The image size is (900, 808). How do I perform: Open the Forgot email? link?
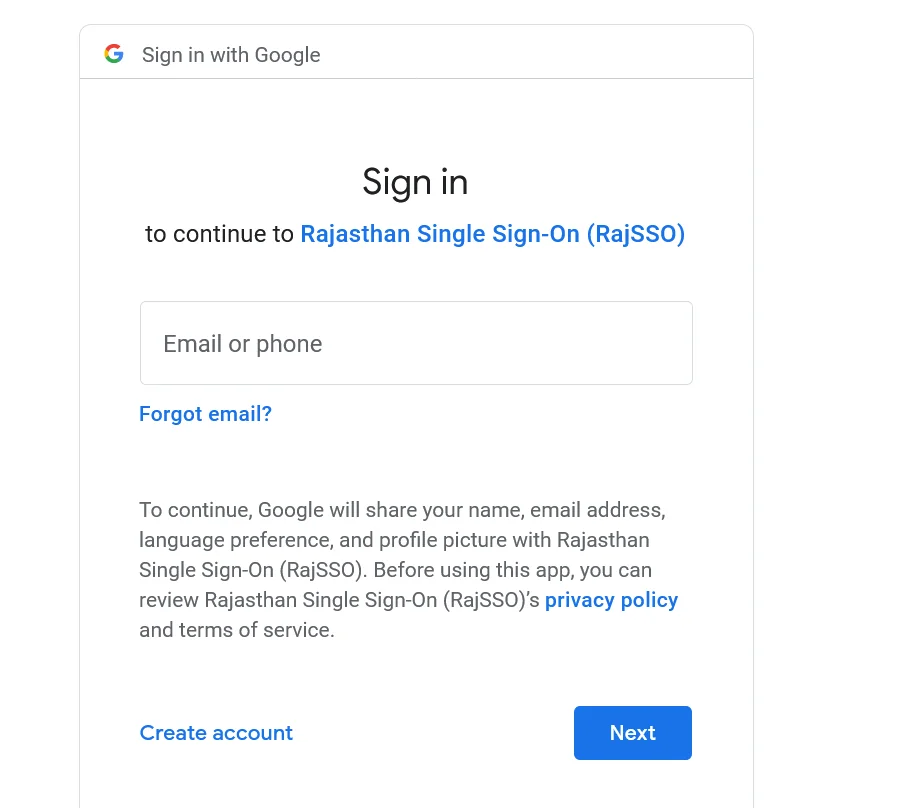coord(205,414)
